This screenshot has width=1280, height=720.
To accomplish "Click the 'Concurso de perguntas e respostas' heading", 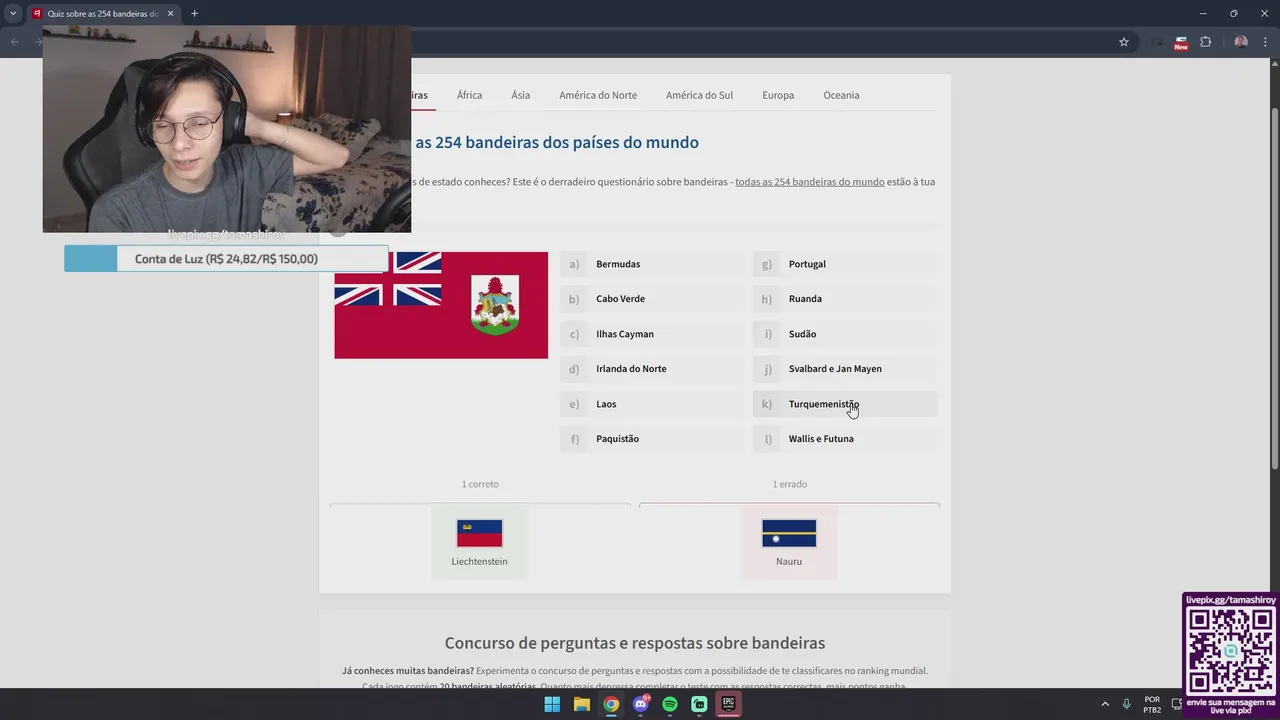I will tap(635, 643).
